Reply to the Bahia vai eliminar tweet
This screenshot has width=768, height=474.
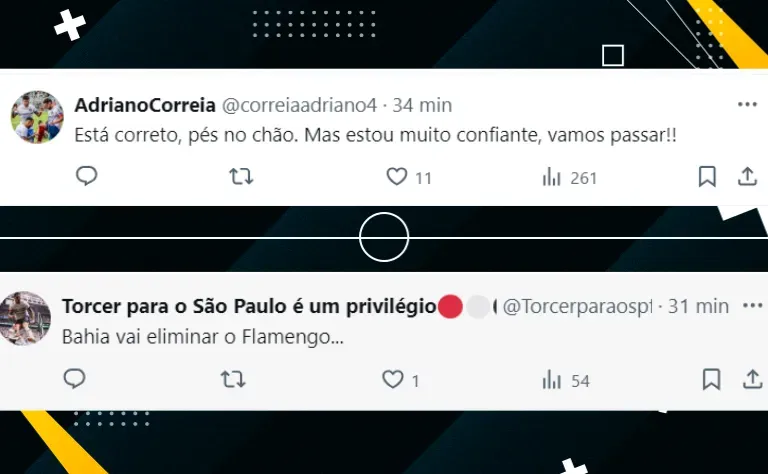pos(74,379)
